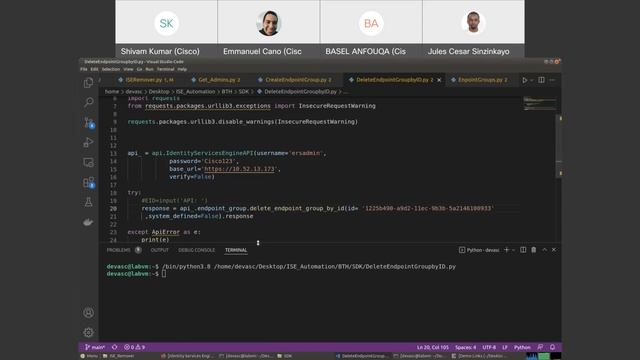Switch to CreateEndpointGroup.py tab
The width and height of the screenshot is (640, 360).
(295, 80)
